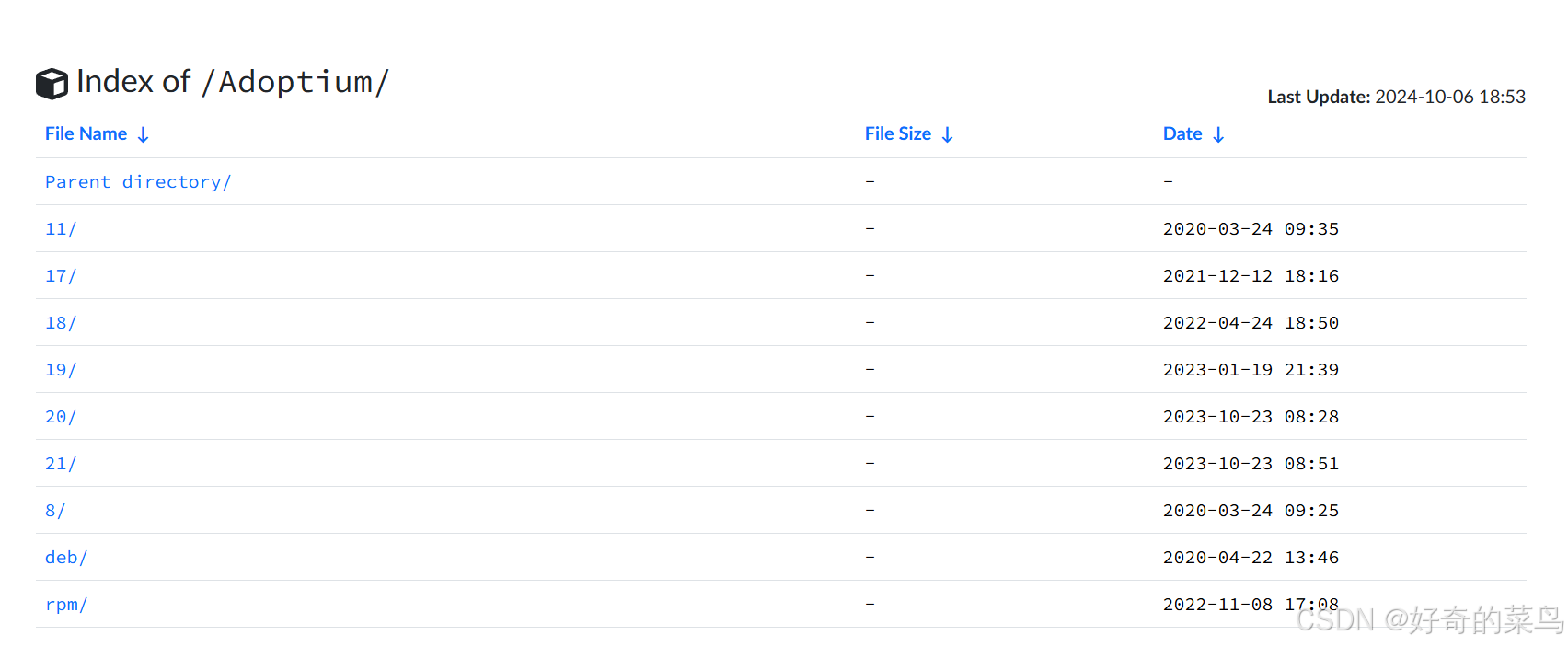
Task: Browse the rpm/ directory
Action: click(x=66, y=605)
